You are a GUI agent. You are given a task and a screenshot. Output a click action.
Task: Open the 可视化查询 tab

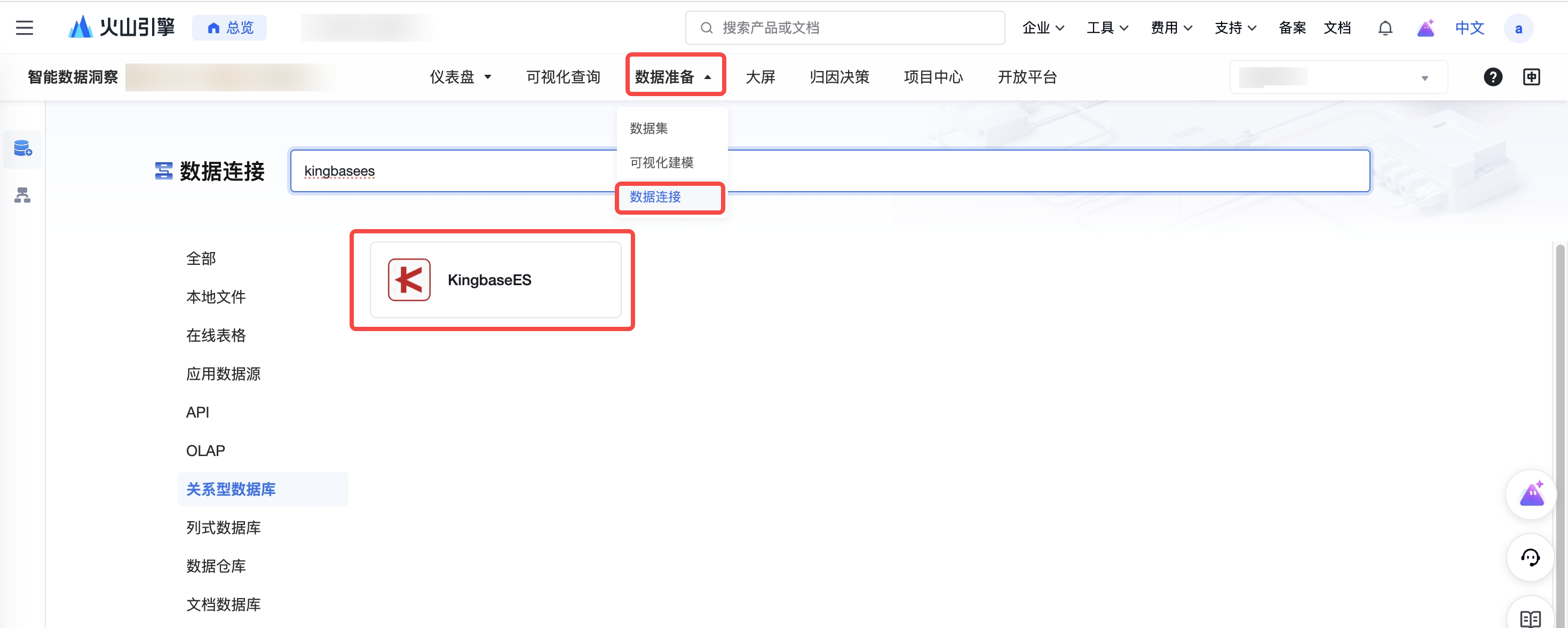(x=563, y=77)
